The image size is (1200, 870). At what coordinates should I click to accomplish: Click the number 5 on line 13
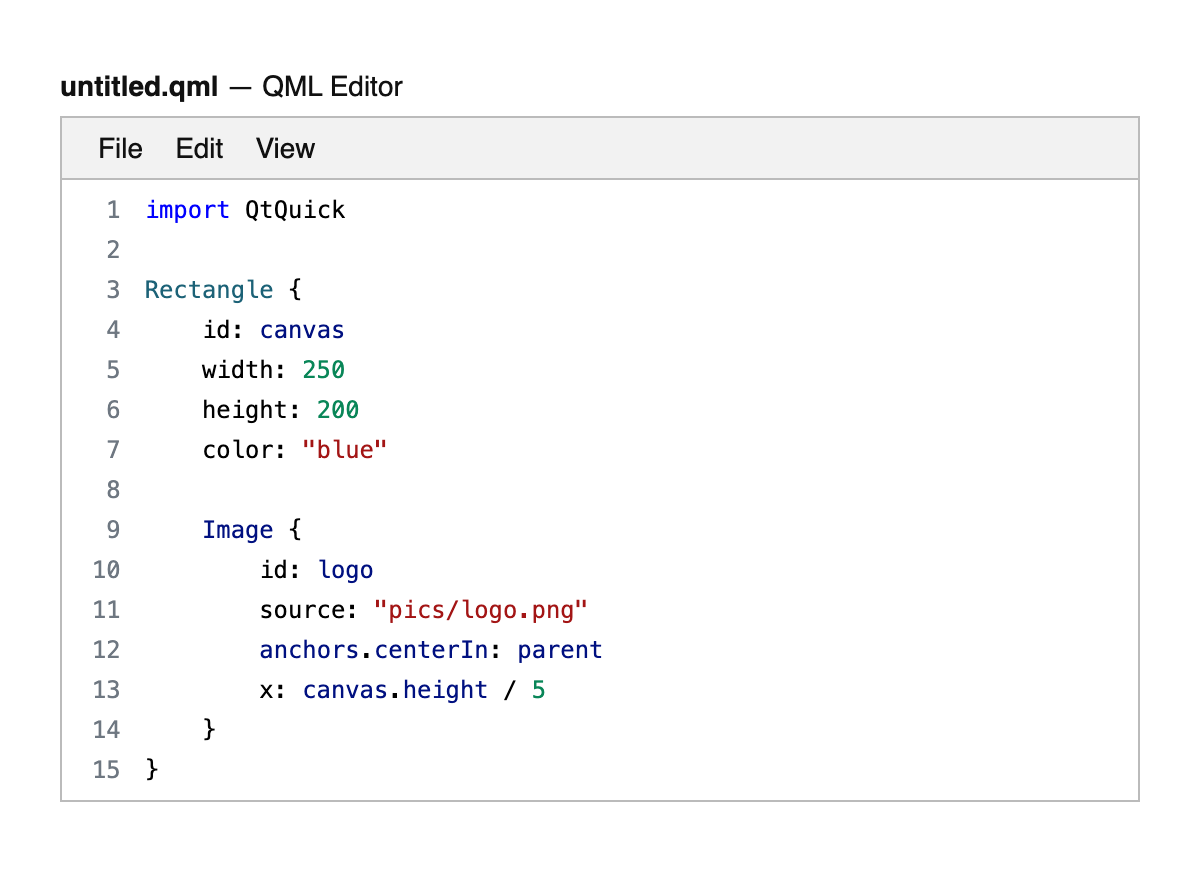[538, 689]
